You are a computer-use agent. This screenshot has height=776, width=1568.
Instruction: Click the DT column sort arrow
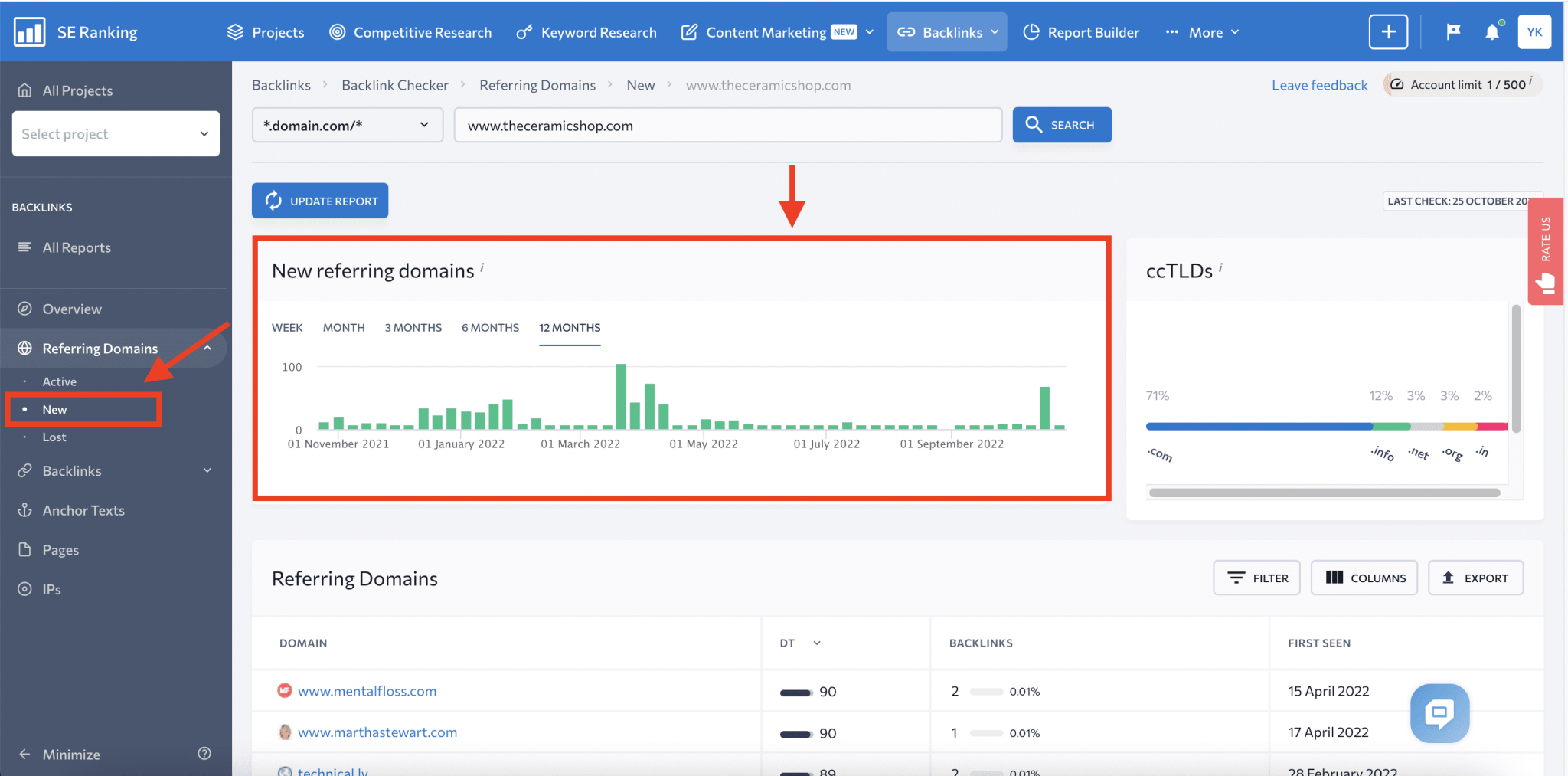point(816,643)
